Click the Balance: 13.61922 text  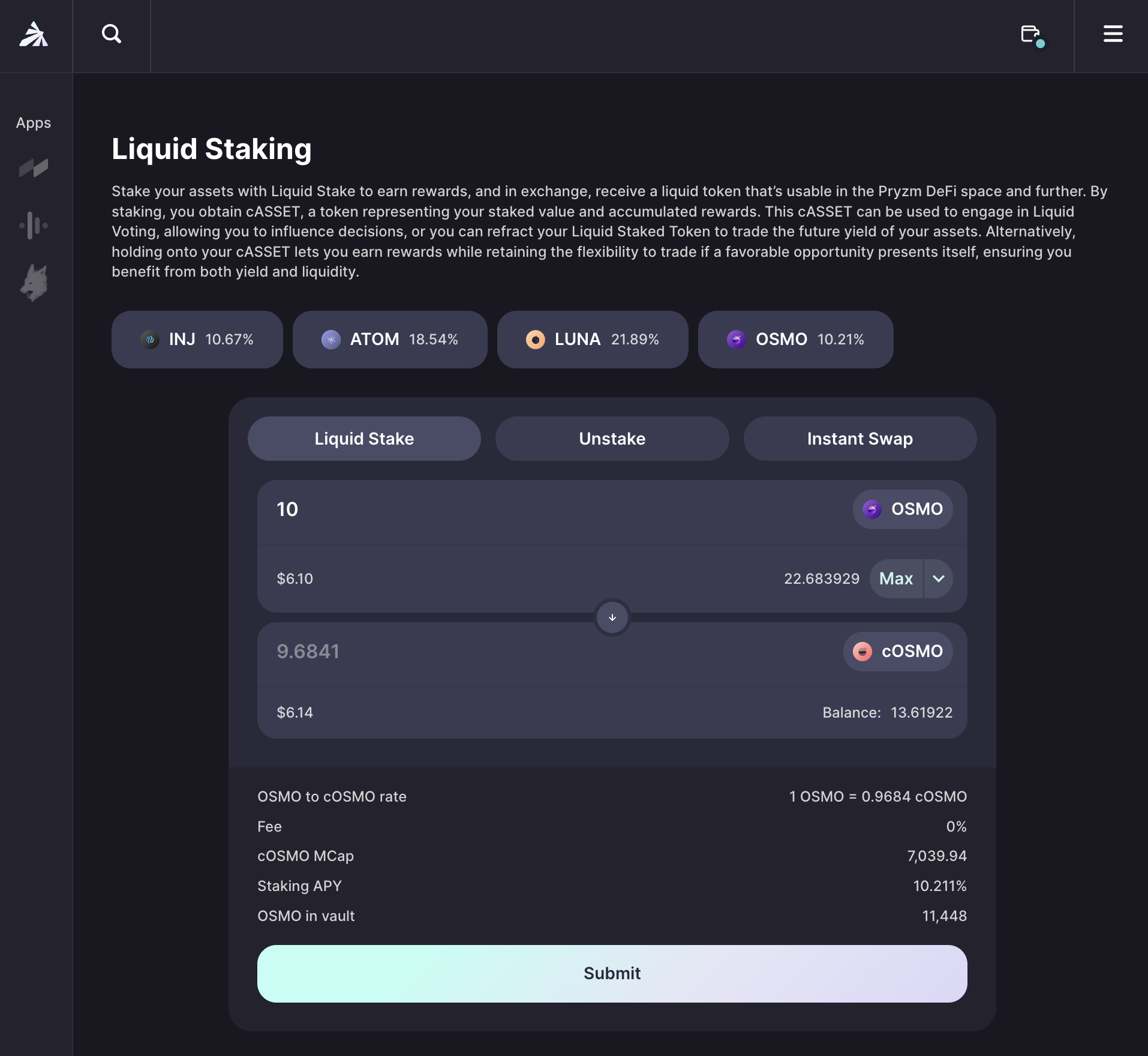click(x=888, y=713)
